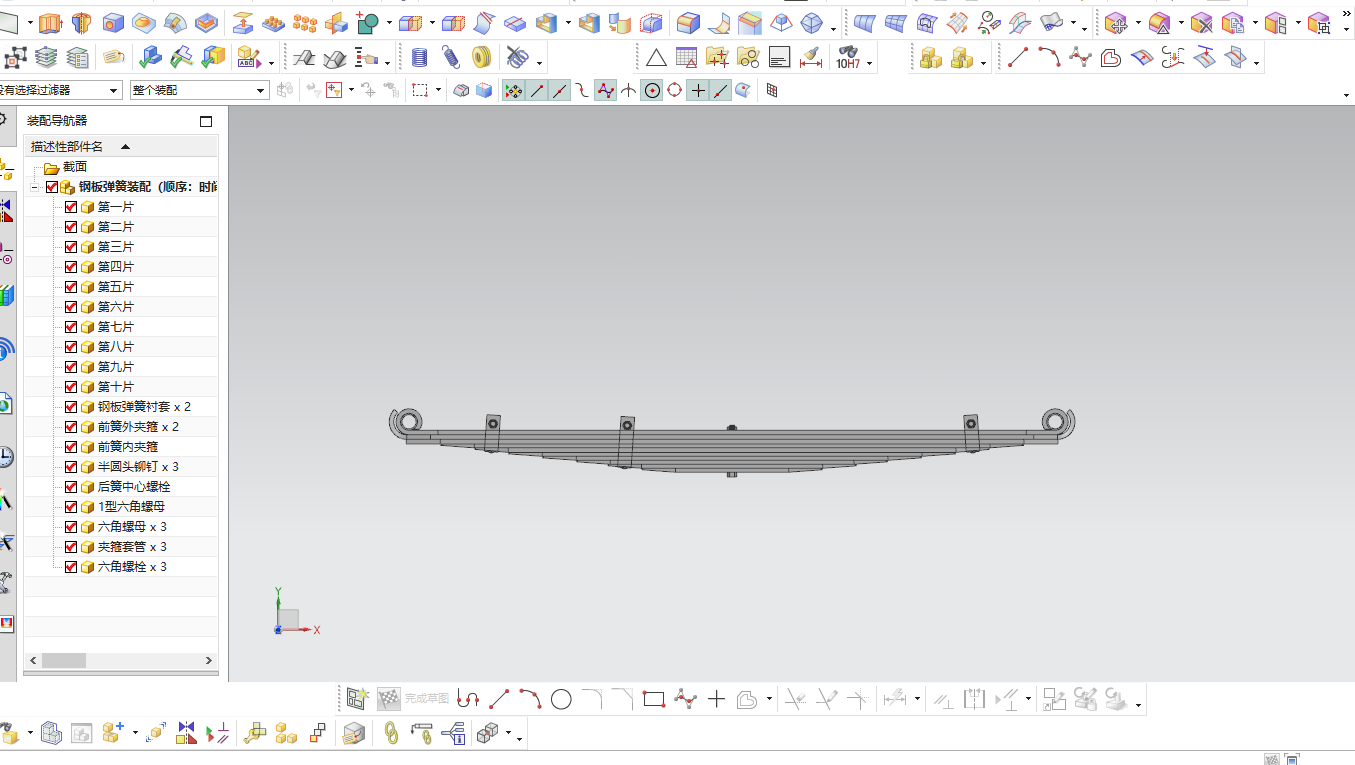Click the PMI note icon labeled ABC

[x=248, y=58]
